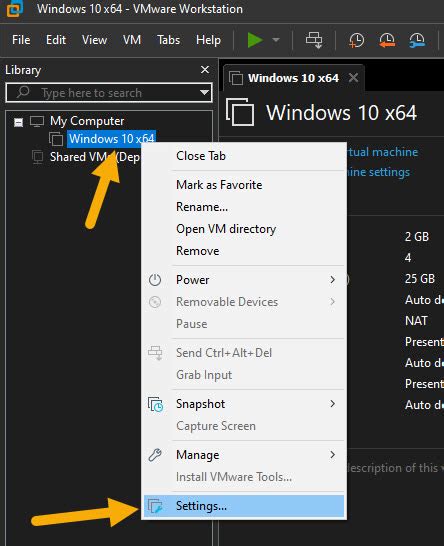This screenshot has width=444, height=546.
Task: Click the description placeholder text in the VM pane
Action: [395, 468]
